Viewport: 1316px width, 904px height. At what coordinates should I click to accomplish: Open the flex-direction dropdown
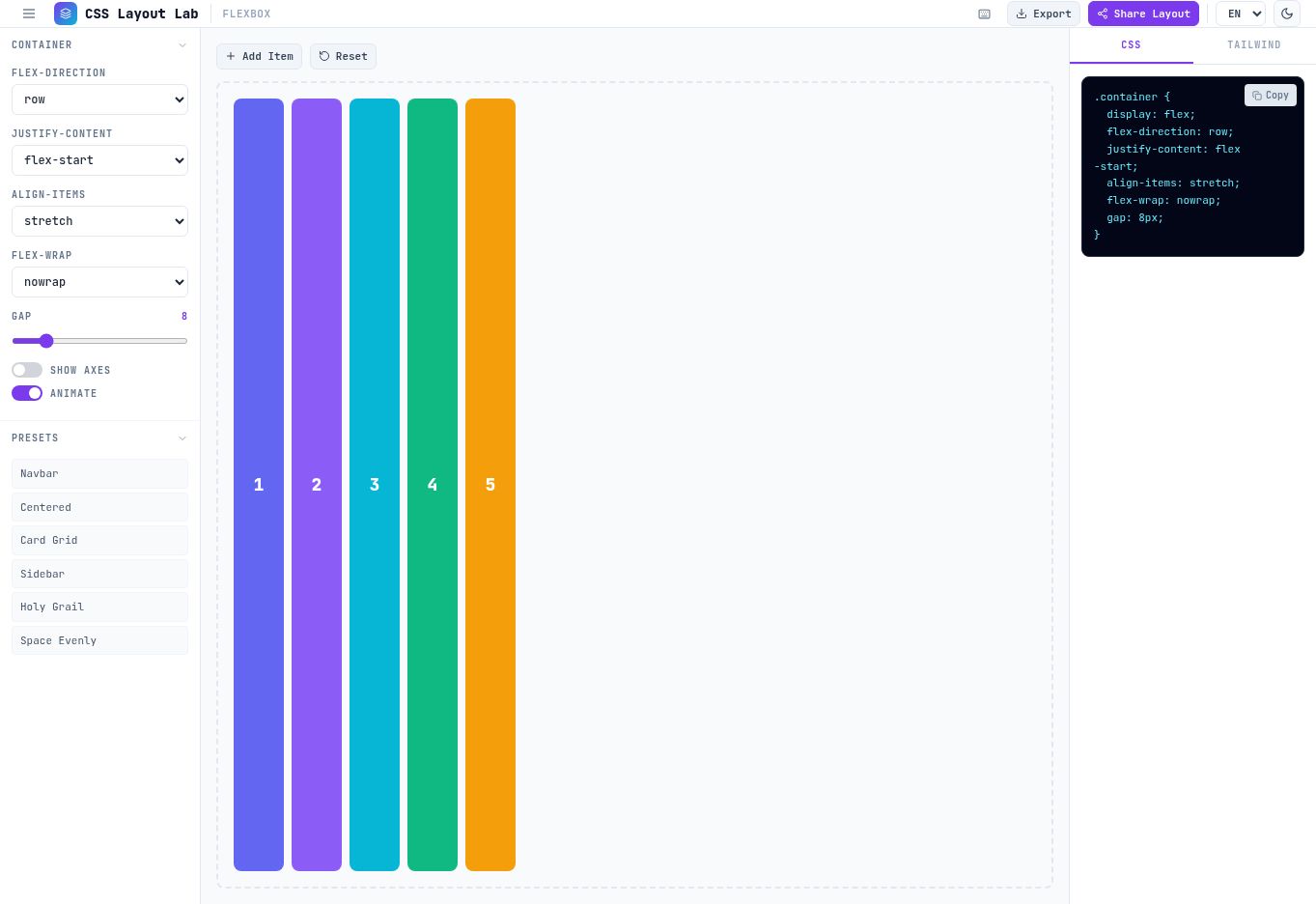(x=99, y=99)
